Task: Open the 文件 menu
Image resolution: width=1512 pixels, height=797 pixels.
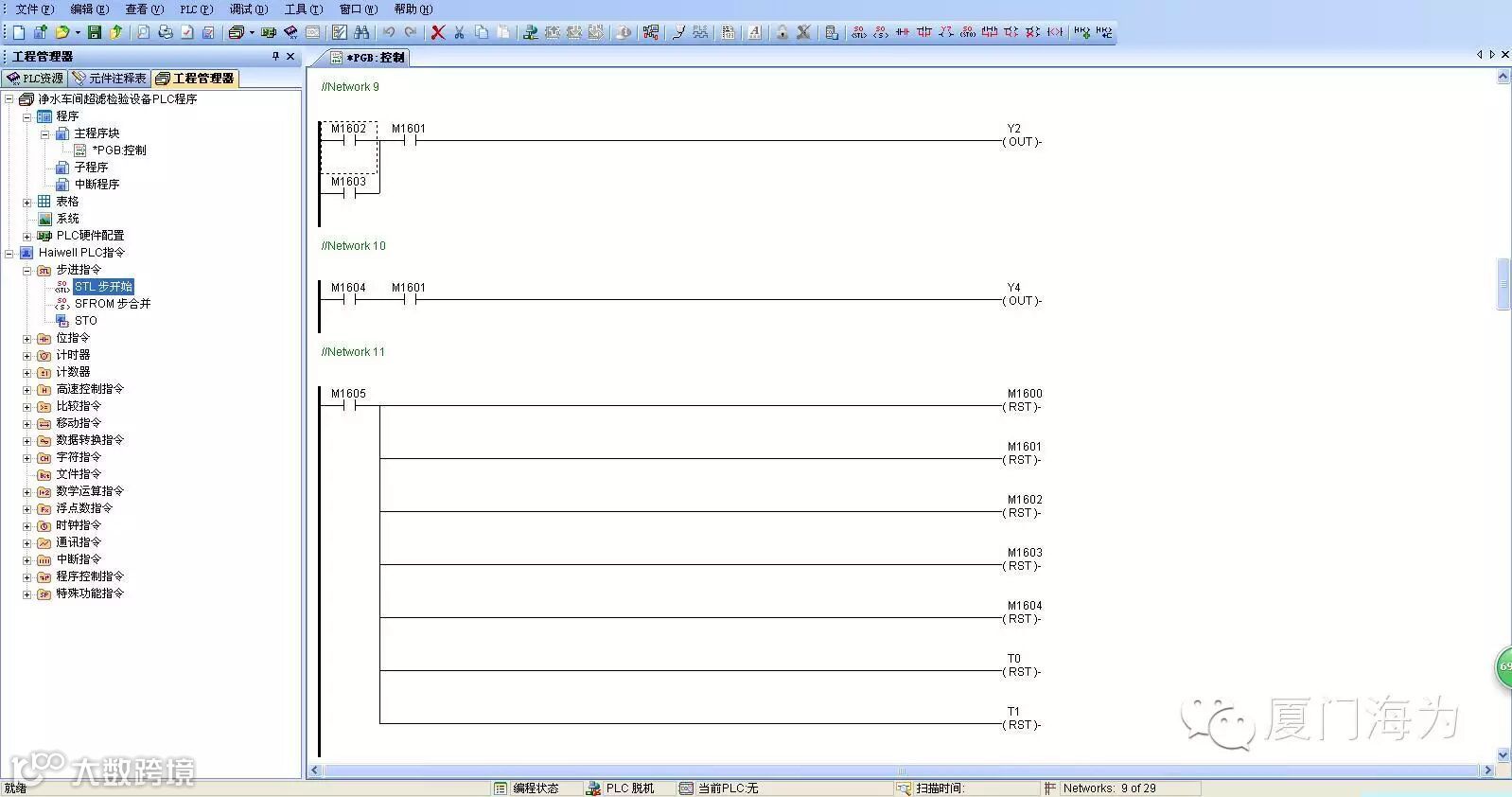Action: tap(35, 9)
